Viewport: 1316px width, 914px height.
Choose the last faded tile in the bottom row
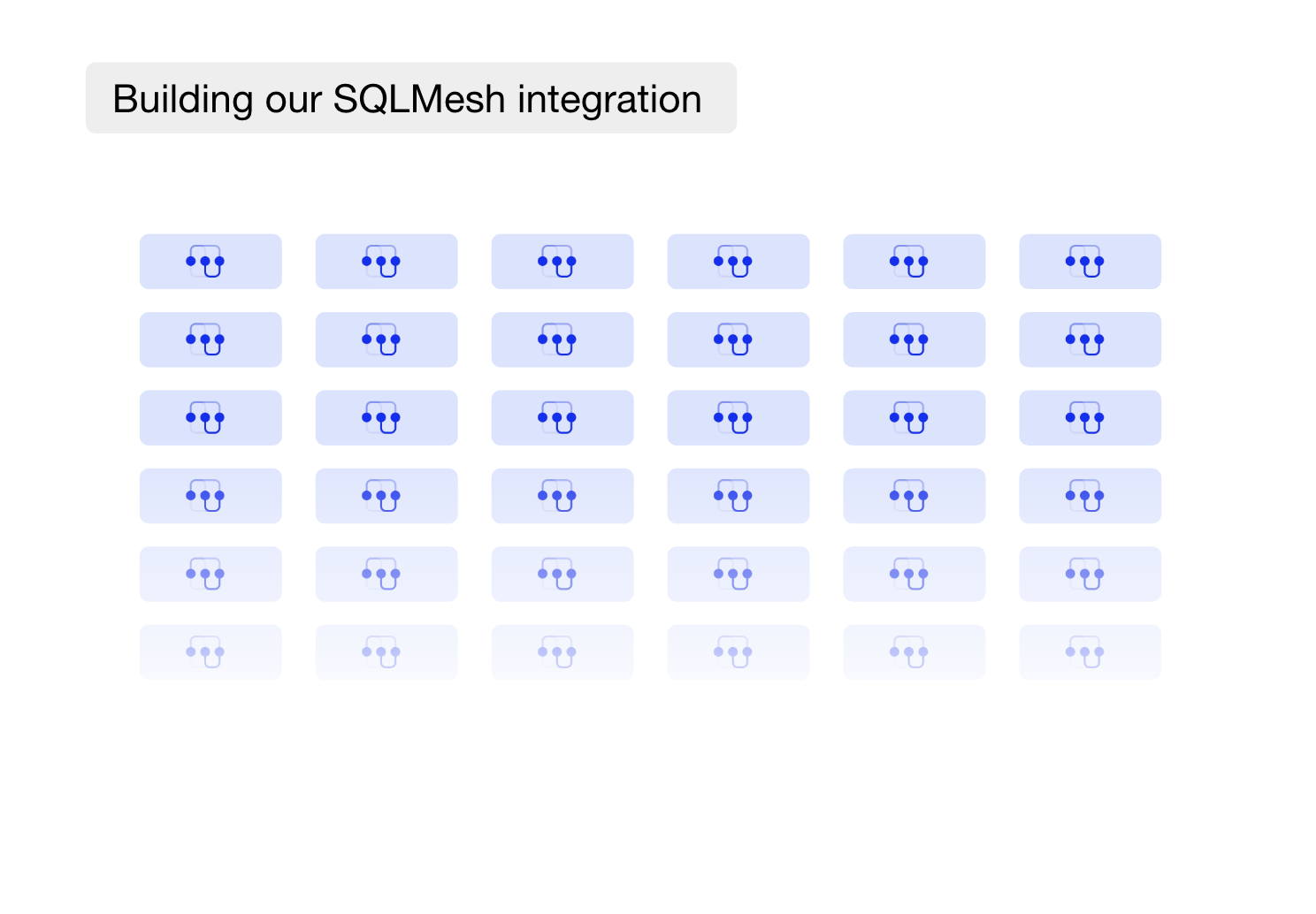click(1090, 652)
